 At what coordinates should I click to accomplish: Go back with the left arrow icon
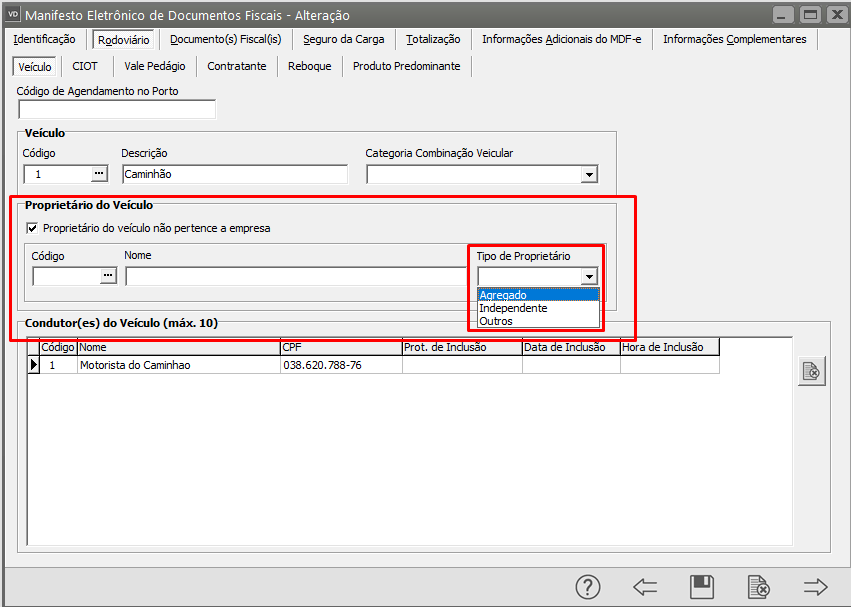(x=645, y=587)
